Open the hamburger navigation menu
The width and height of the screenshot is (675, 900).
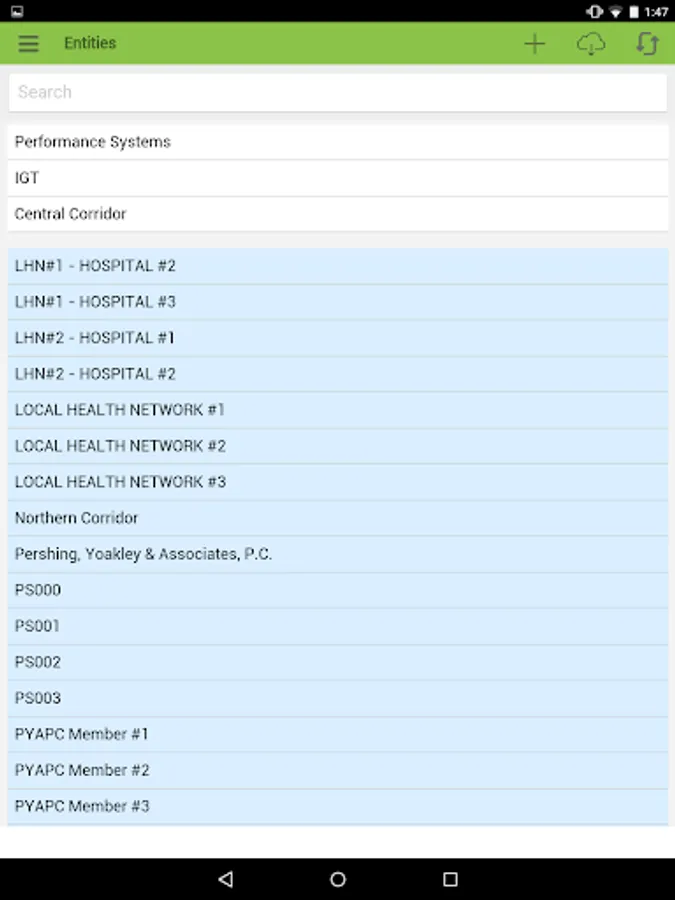tap(28, 44)
